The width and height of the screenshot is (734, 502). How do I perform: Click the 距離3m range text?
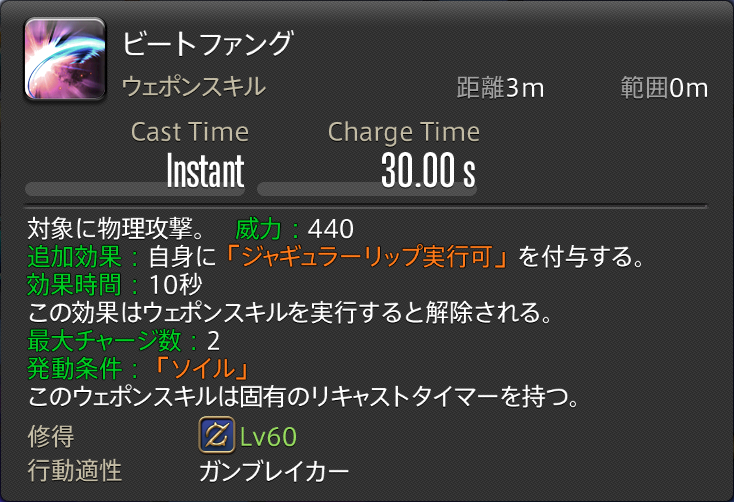tap(500, 88)
